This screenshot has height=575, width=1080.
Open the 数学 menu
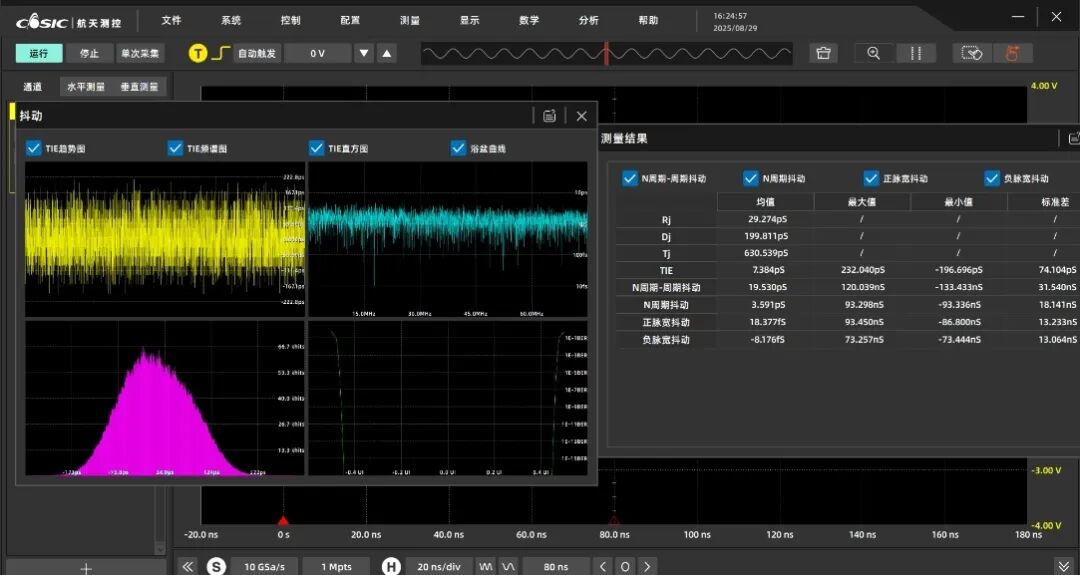[529, 20]
